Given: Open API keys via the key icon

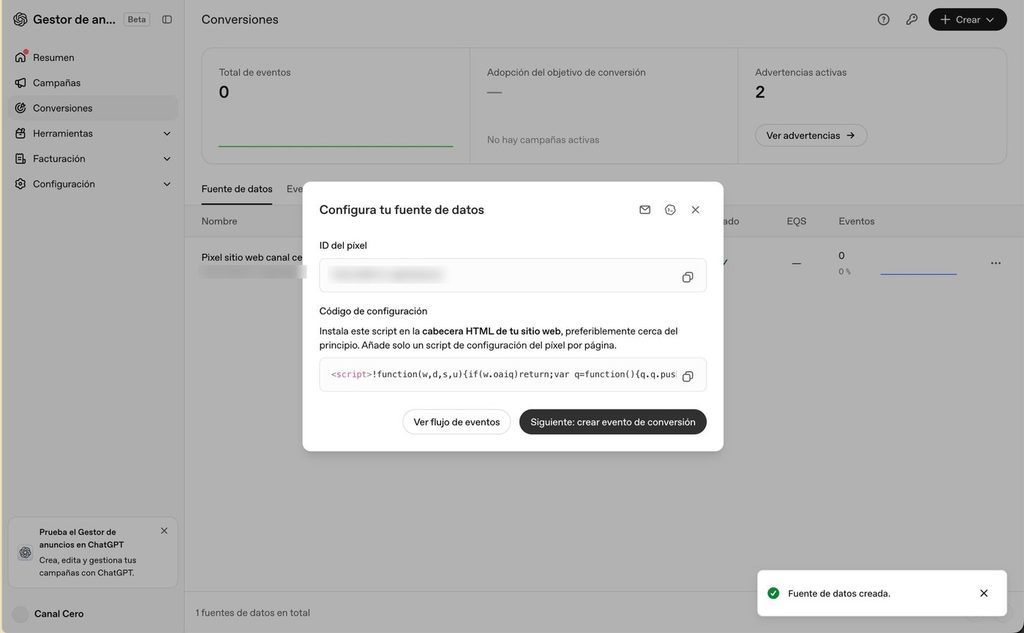Looking at the screenshot, I should coord(912,20).
